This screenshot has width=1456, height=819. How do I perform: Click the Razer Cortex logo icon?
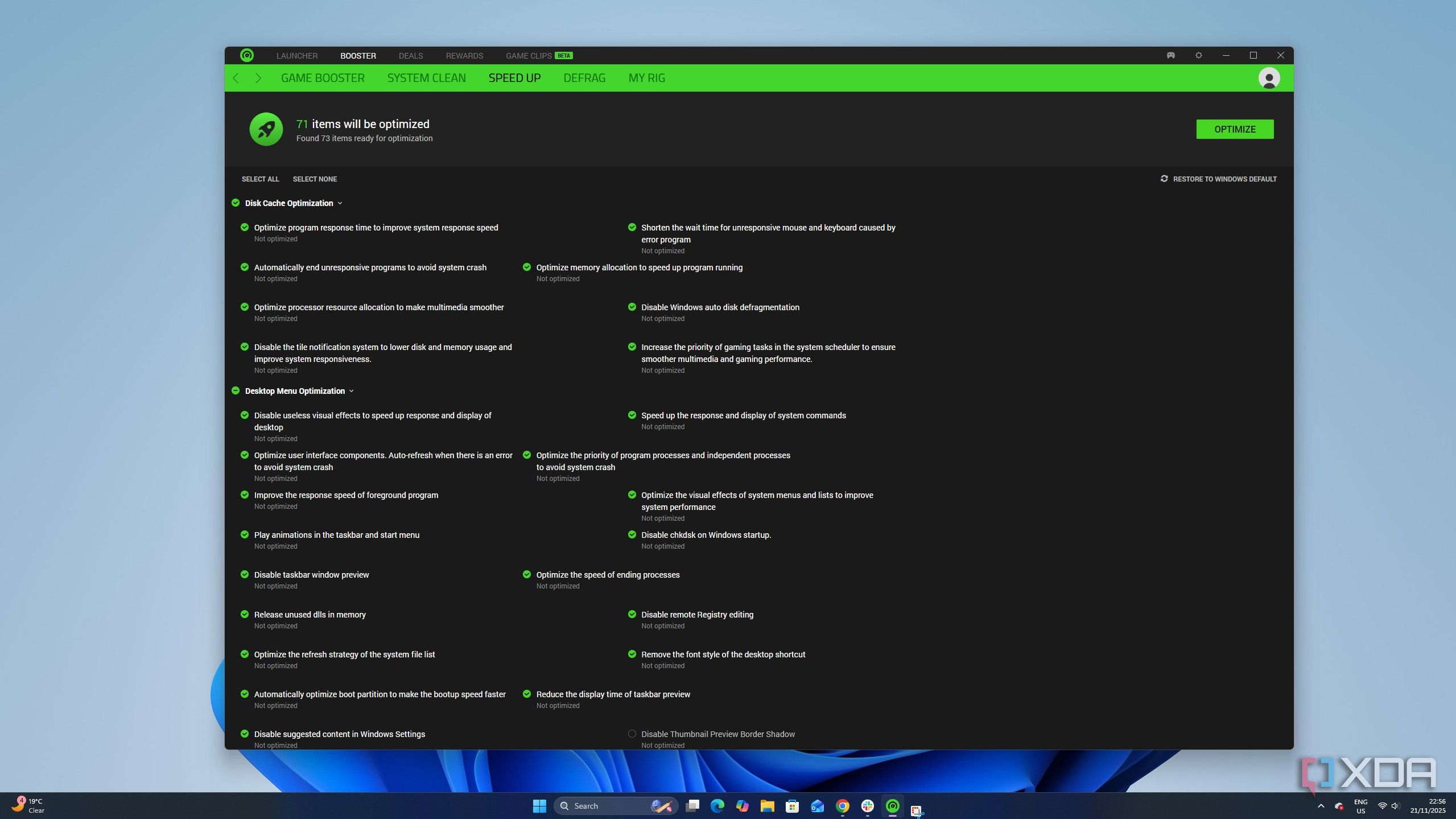coord(247,55)
